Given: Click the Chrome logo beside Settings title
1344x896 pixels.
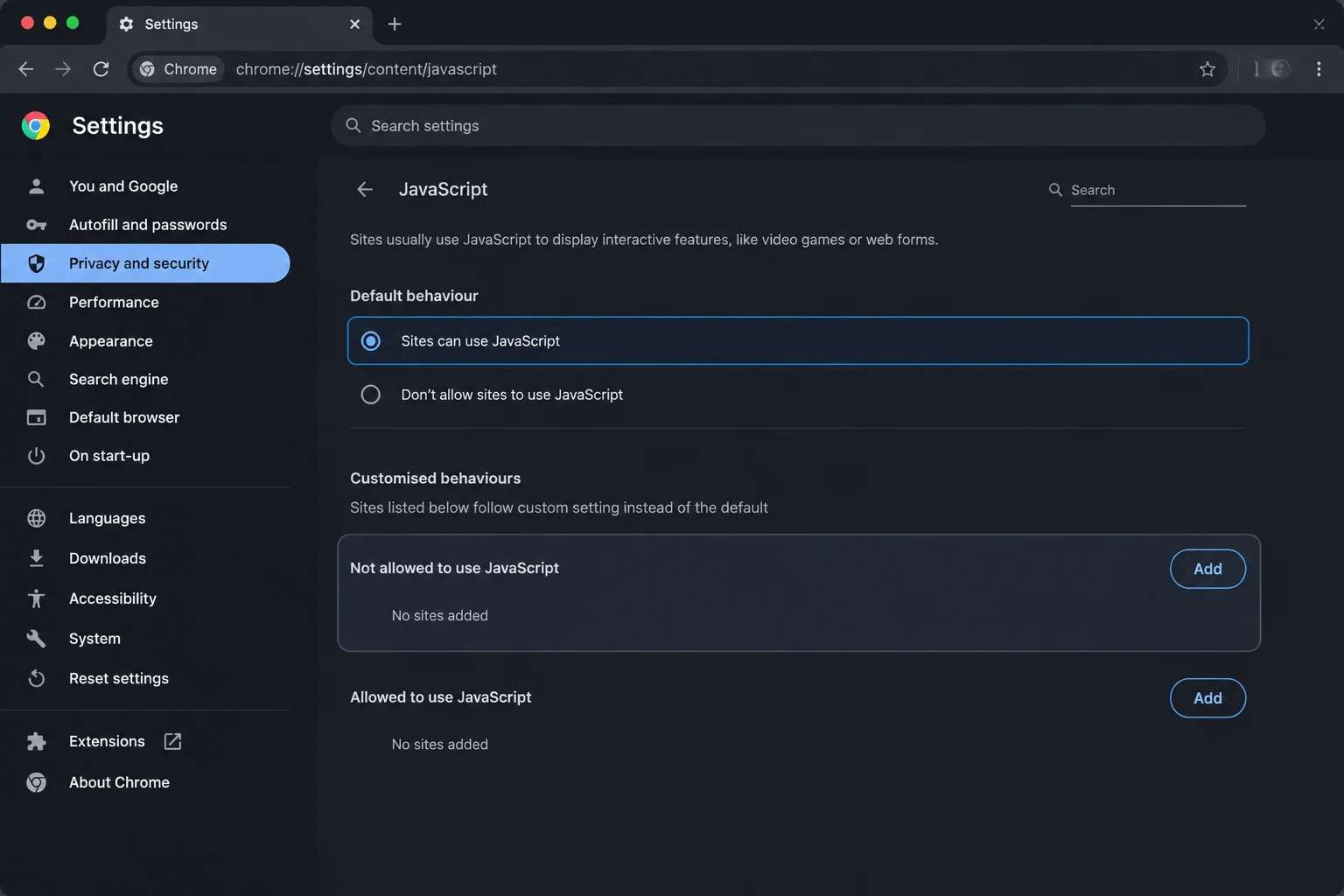Looking at the screenshot, I should coord(36,126).
